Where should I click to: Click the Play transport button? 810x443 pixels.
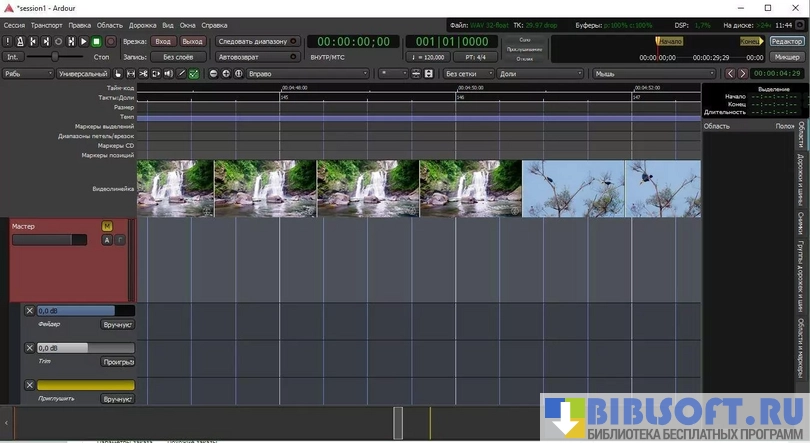tap(83, 42)
